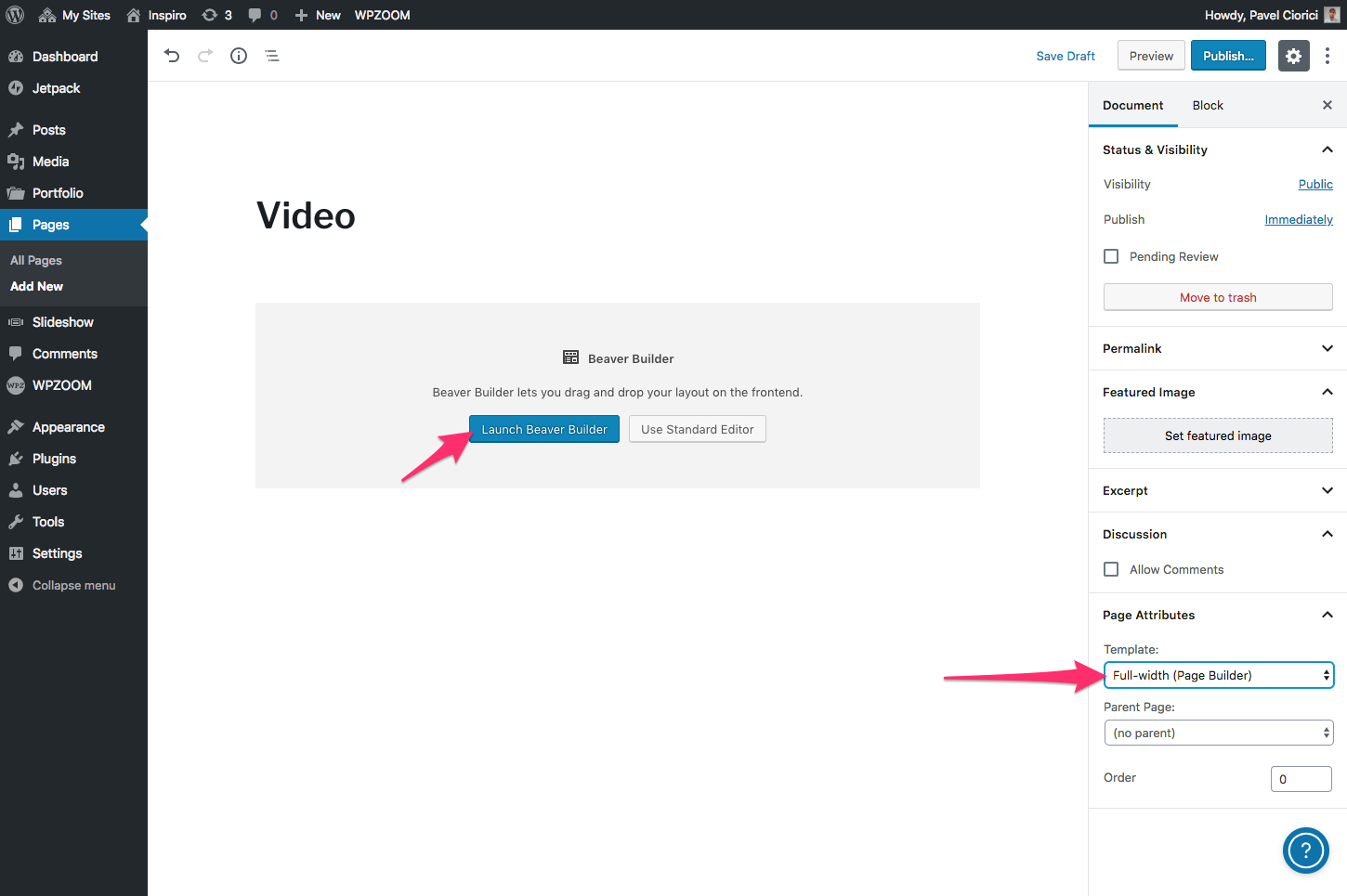Click the Save Draft link
This screenshot has height=896, width=1347.
[x=1066, y=56]
